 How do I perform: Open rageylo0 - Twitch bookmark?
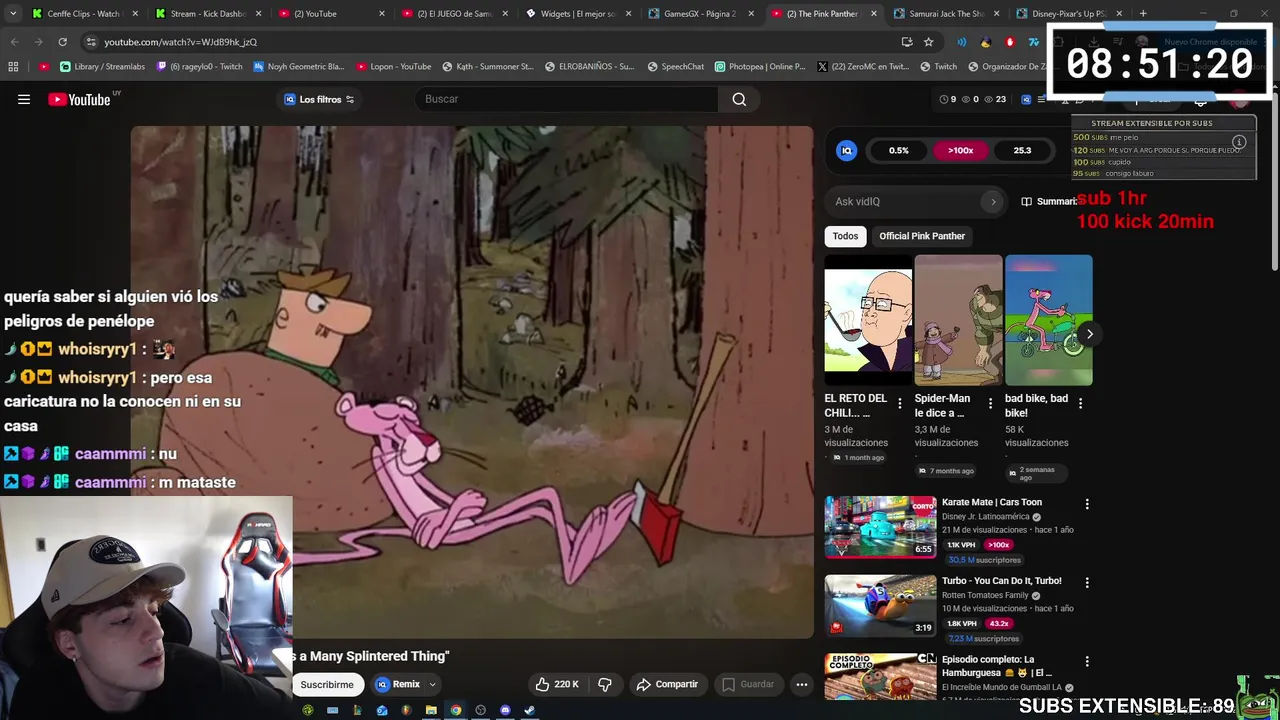pyautogui.click(x=198, y=67)
